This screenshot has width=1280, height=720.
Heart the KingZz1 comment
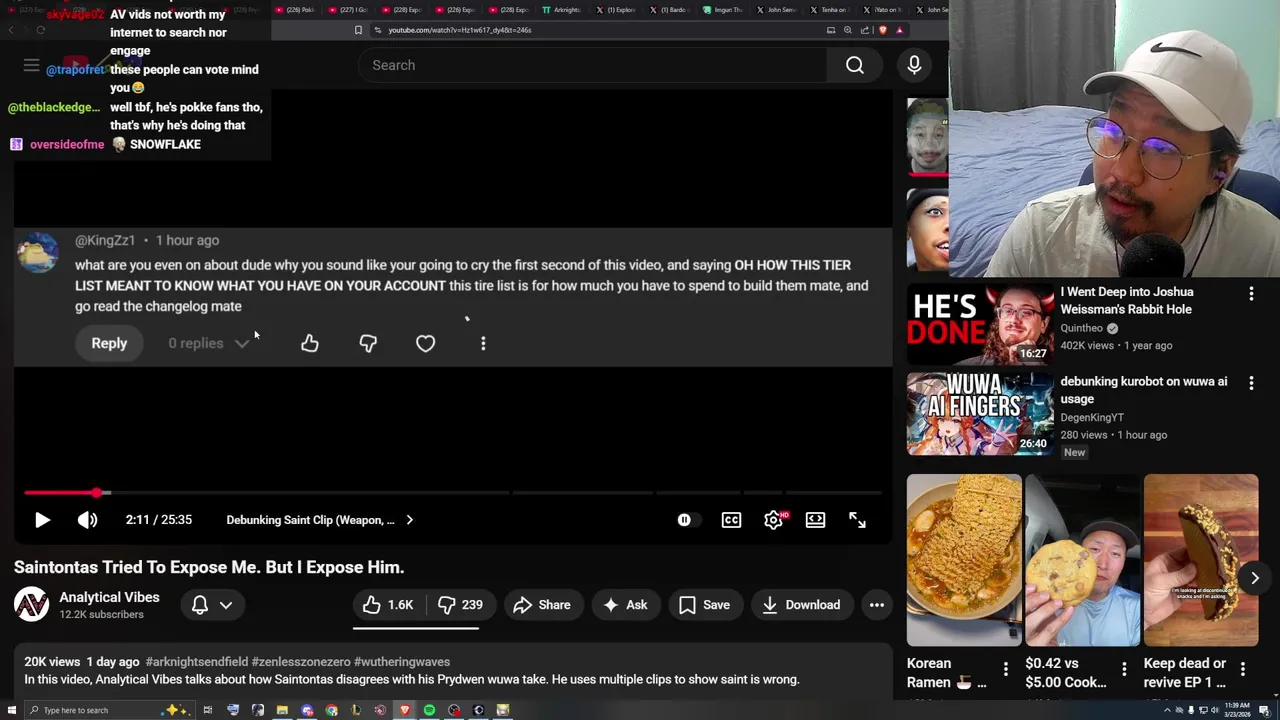[x=426, y=343]
